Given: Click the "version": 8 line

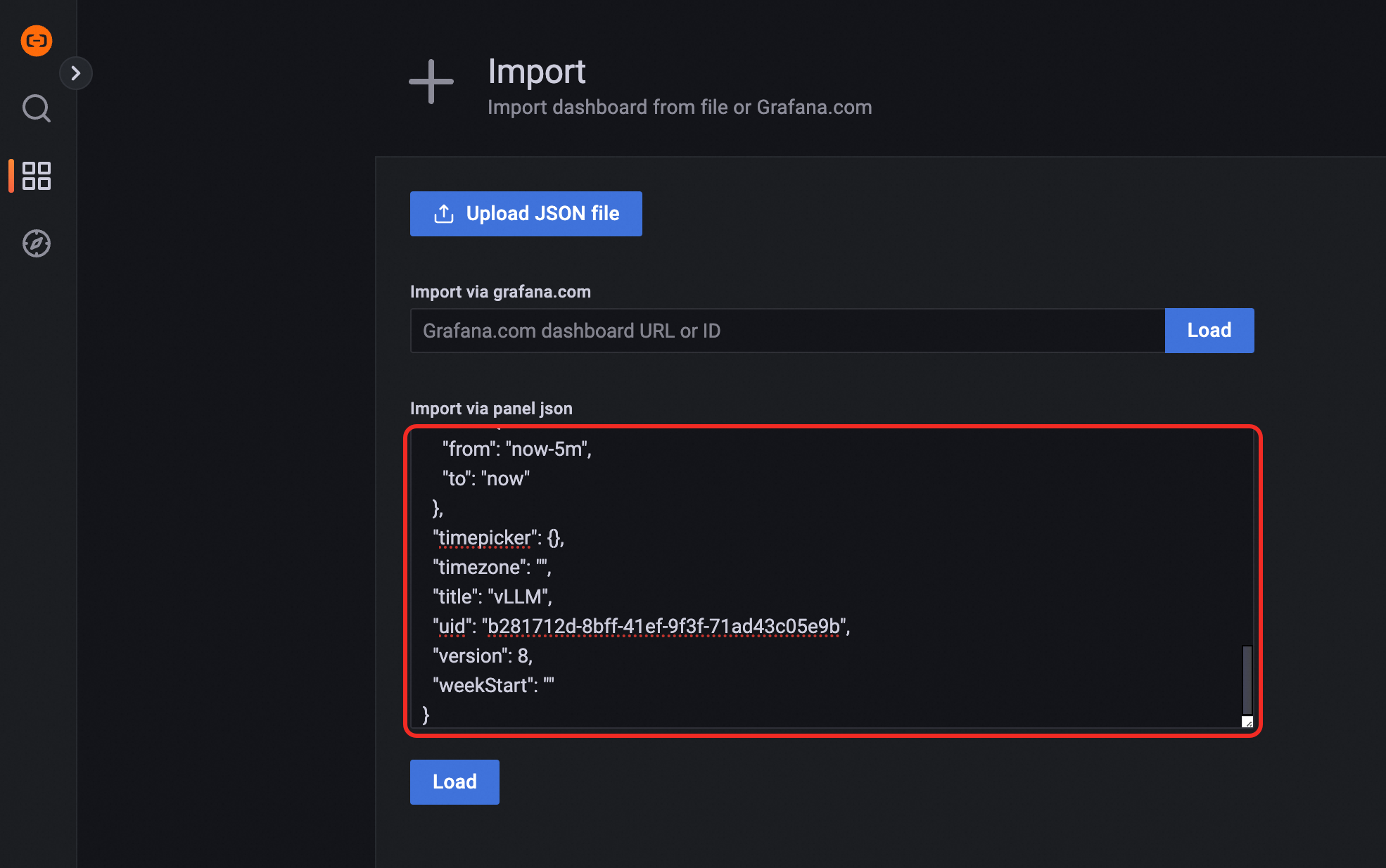Looking at the screenshot, I should pos(483,656).
